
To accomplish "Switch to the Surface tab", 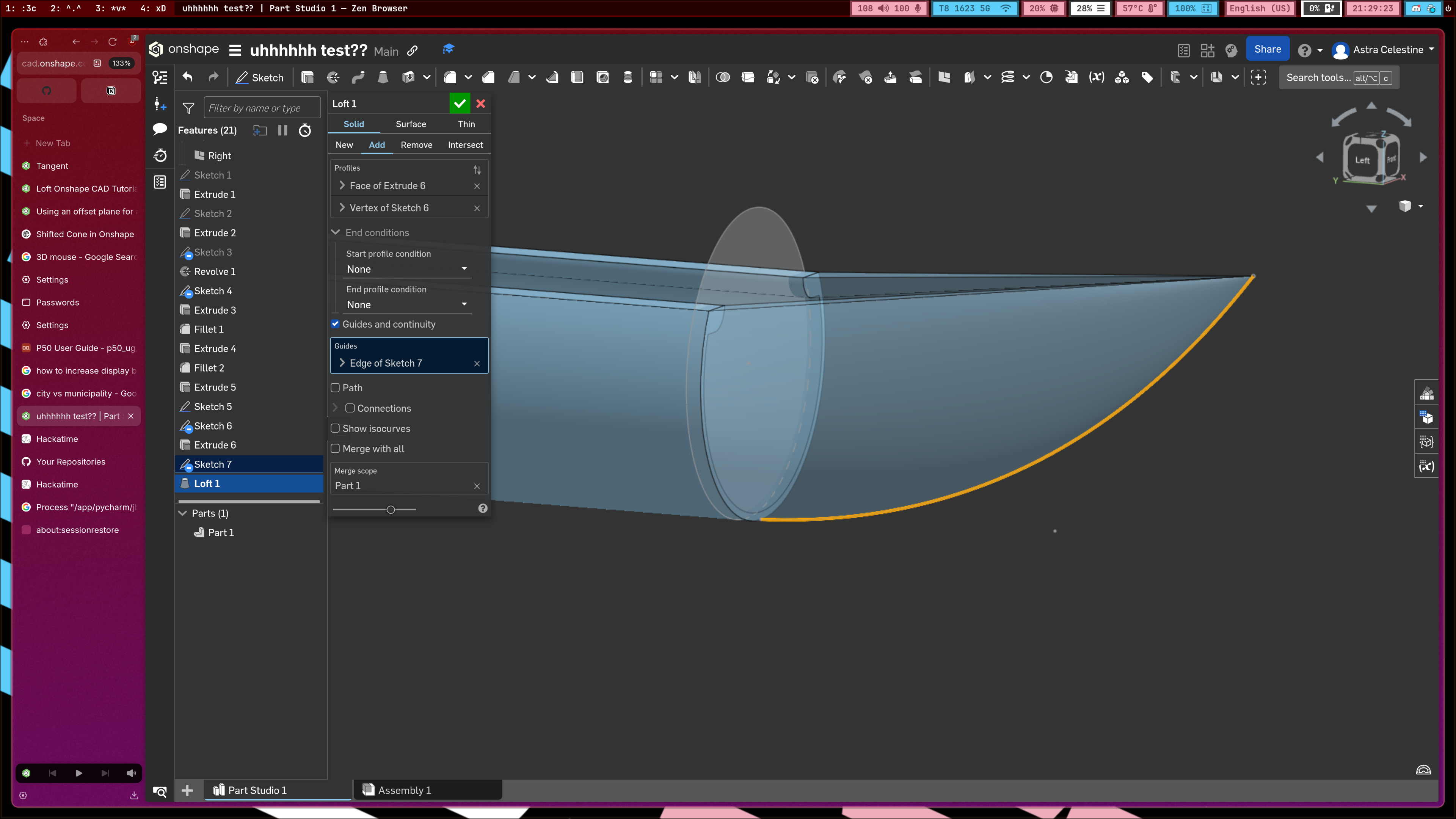I will 410,124.
